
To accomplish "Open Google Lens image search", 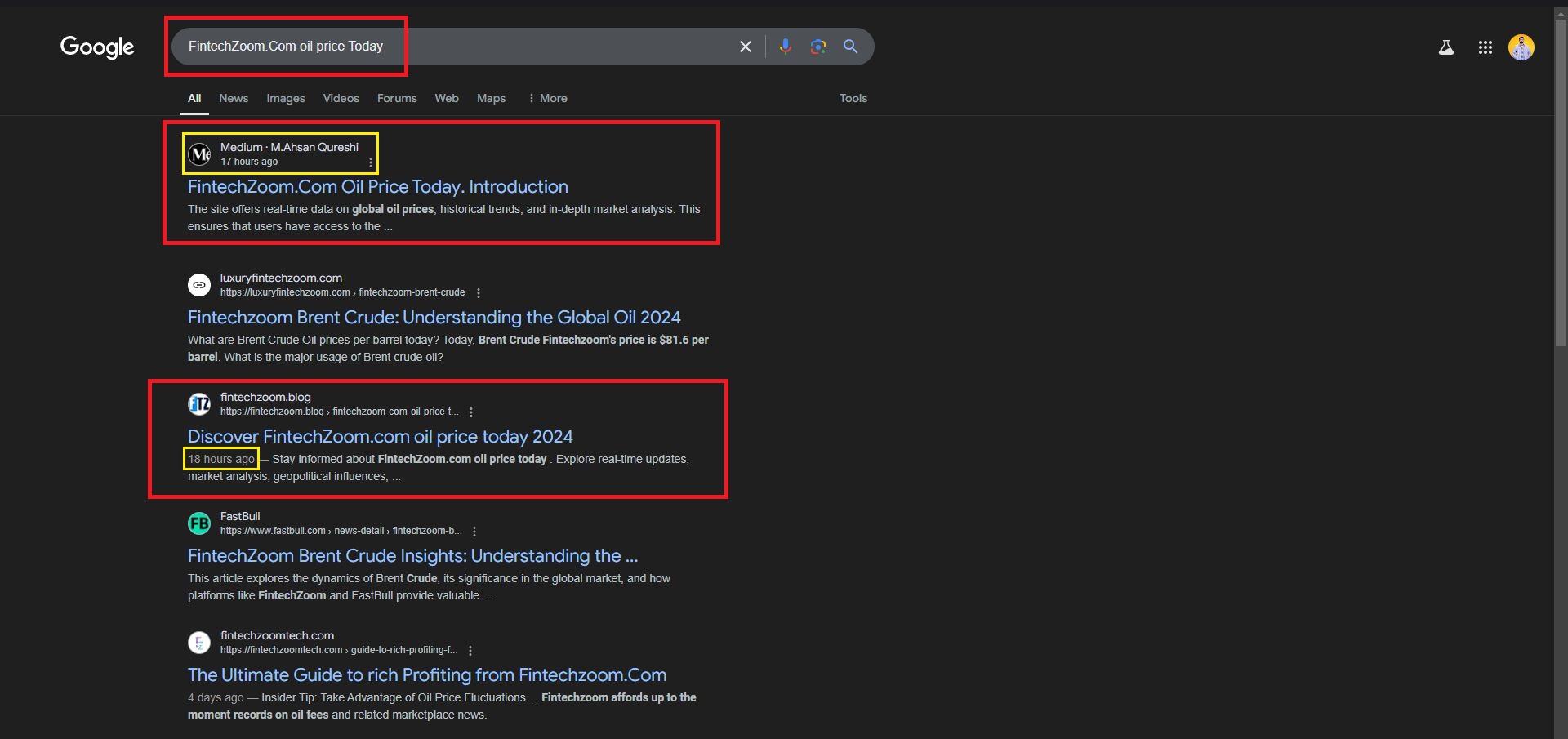I will click(x=817, y=47).
